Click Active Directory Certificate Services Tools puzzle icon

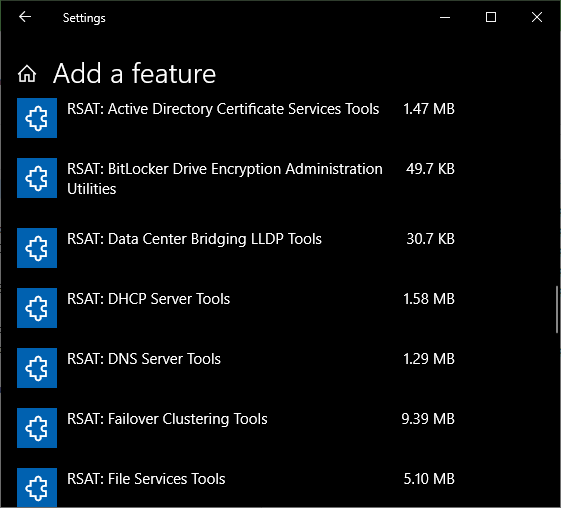pyautogui.click(x=37, y=118)
